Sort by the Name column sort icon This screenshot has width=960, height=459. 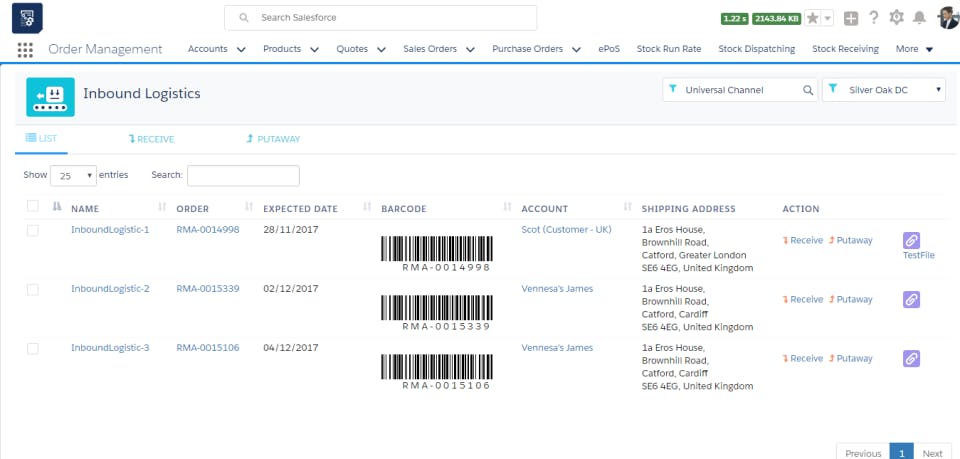[x=162, y=207]
